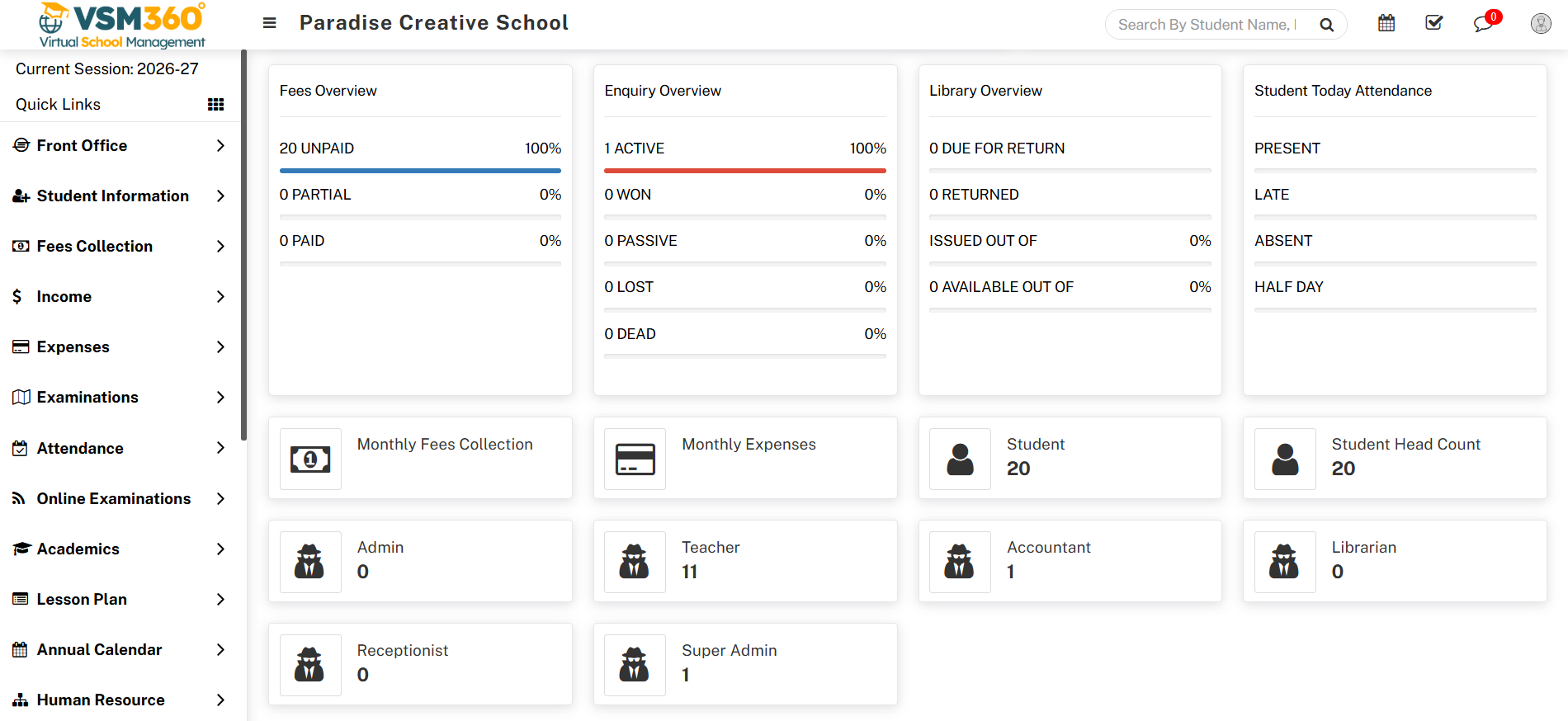Click the user profile avatar
The image size is (1568, 721).
click(x=1540, y=24)
